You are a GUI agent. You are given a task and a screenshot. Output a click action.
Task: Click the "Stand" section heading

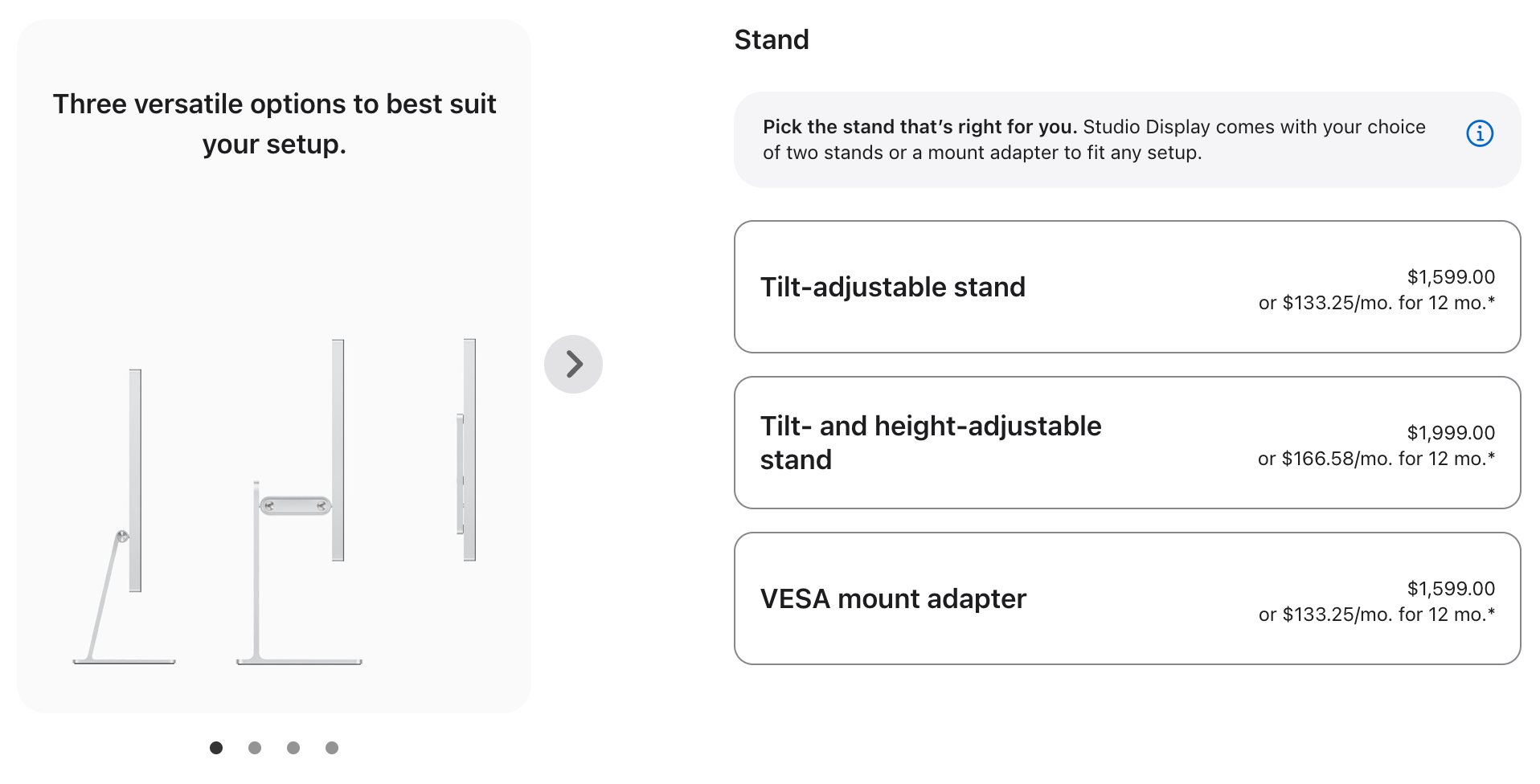772,39
